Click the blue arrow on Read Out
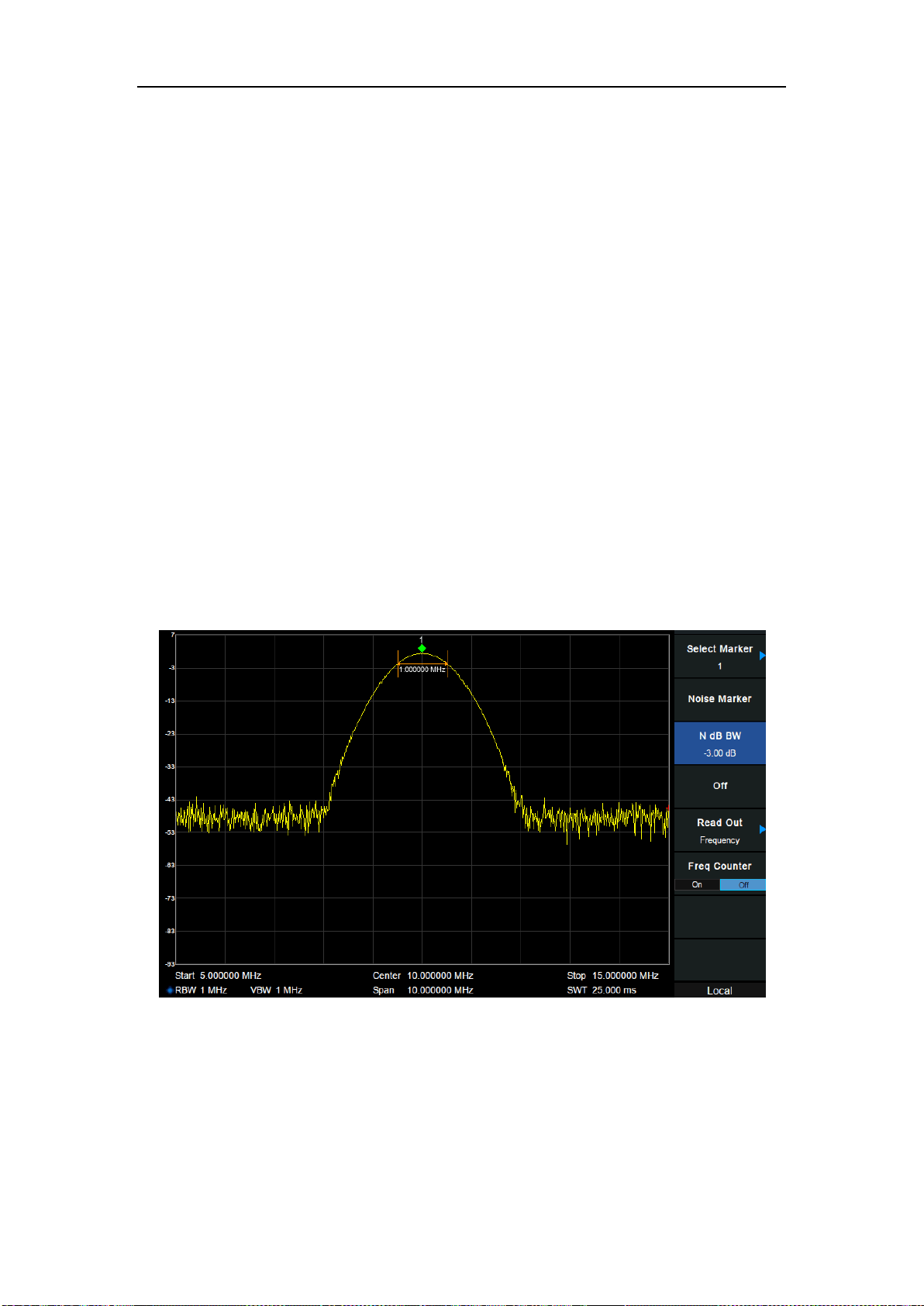Image resolution: width=924 pixels, height=1306 pixels. pos(762,829)
